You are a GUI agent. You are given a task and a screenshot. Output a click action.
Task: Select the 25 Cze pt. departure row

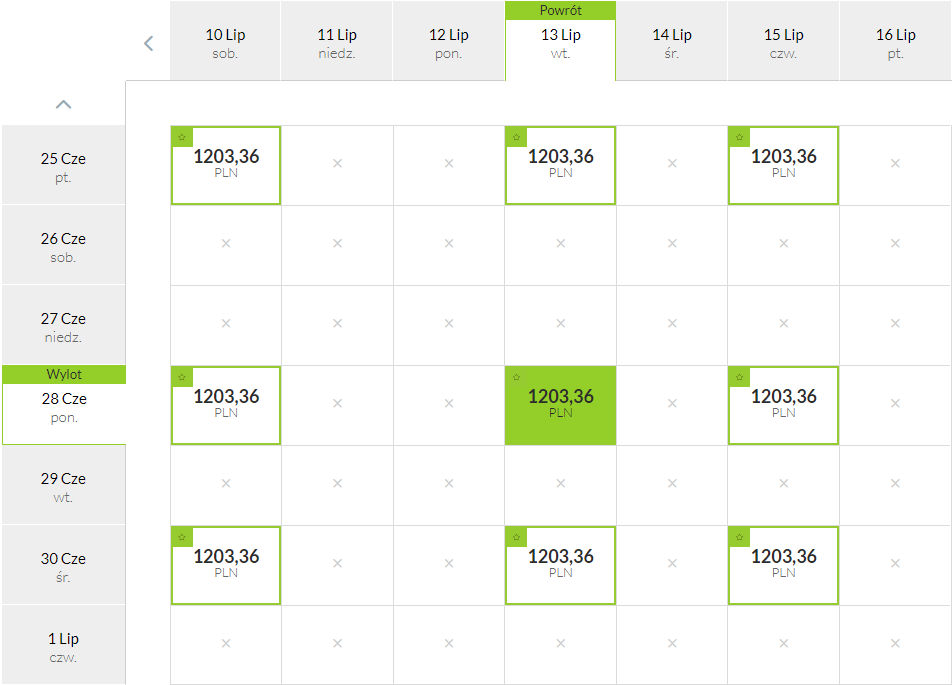tap(64, 165)
